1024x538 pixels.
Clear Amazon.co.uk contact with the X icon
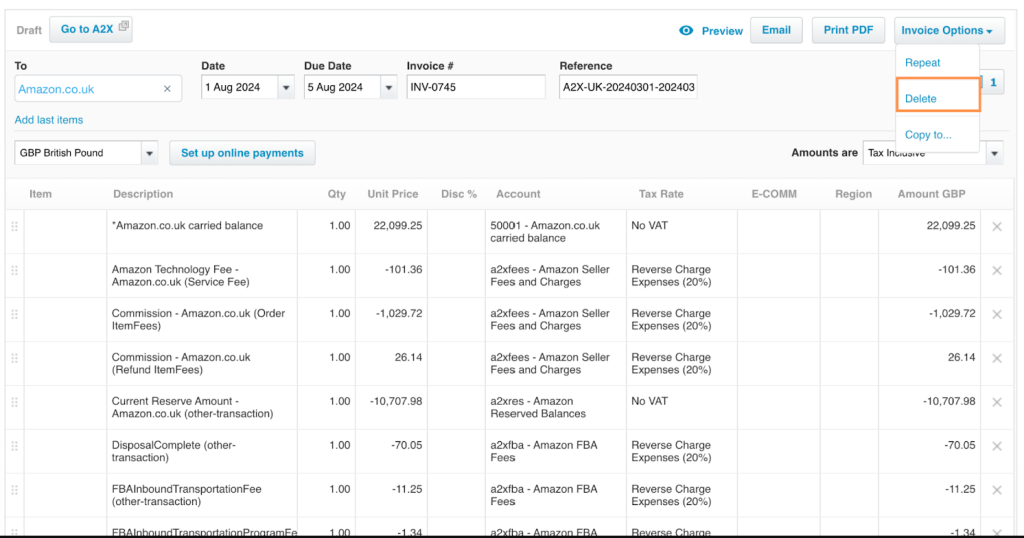tap(167, 89)
